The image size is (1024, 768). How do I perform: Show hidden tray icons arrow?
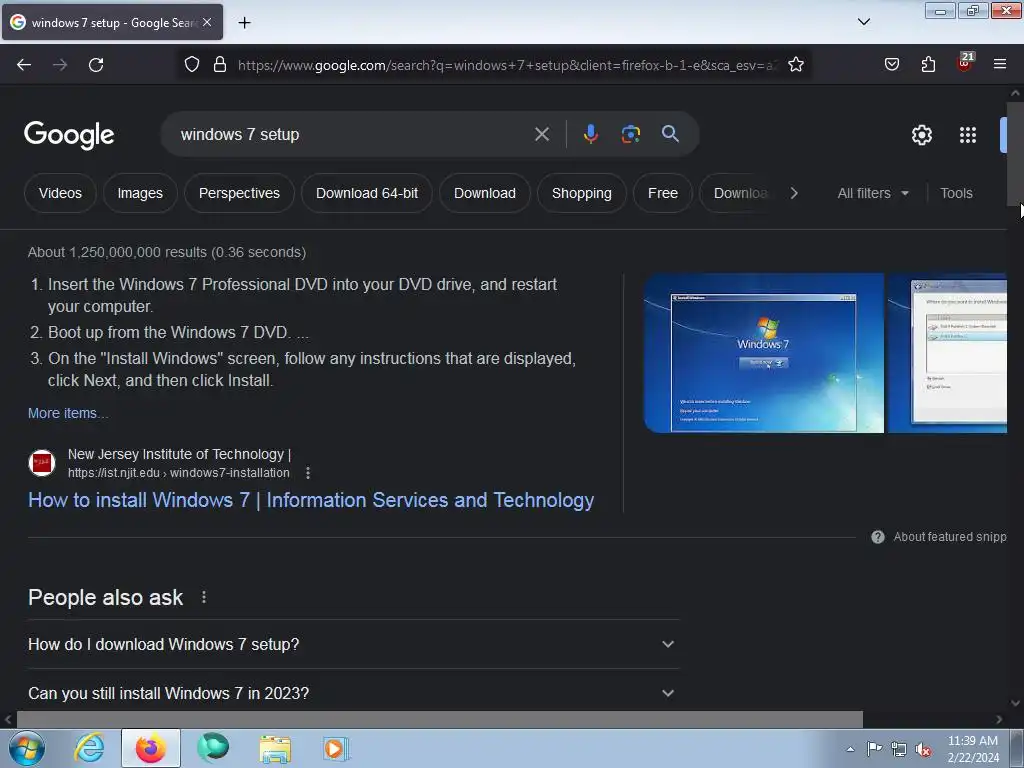[x=850, y=749]
